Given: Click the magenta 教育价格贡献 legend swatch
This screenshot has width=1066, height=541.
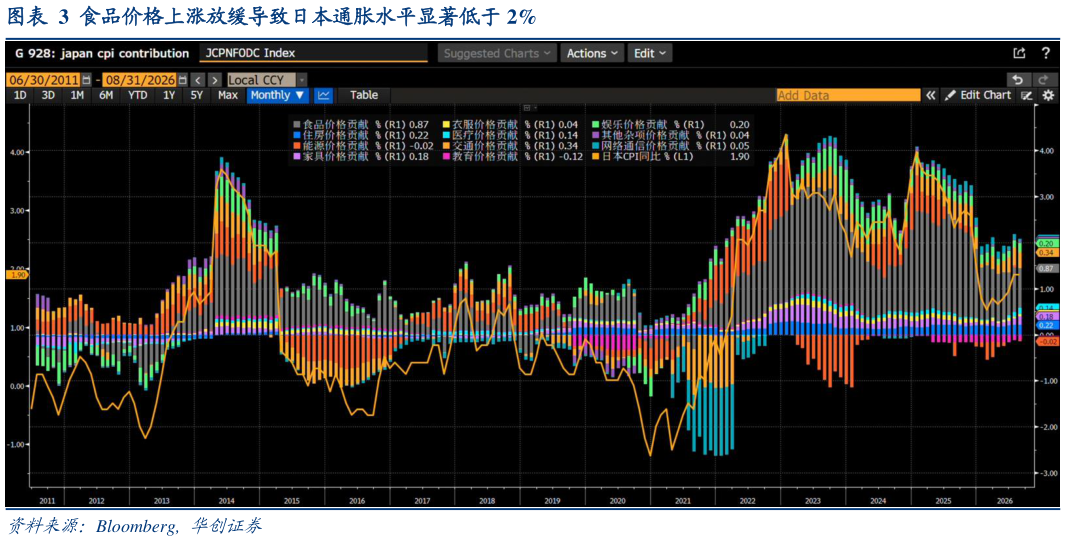Looking at the screenshot, I should [x=446, y=156].
